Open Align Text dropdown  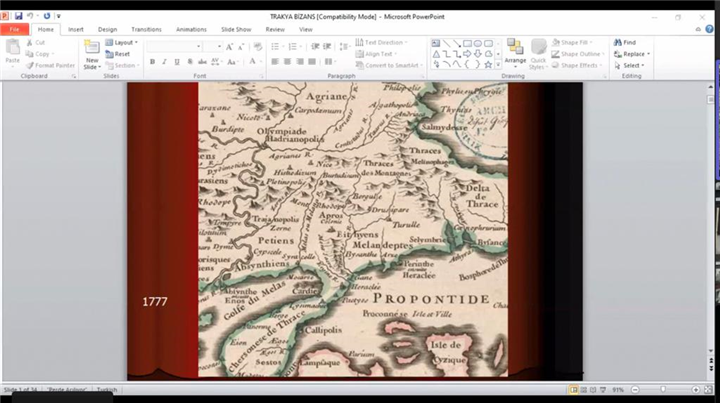pyautogui.click(x=377, y=54)
